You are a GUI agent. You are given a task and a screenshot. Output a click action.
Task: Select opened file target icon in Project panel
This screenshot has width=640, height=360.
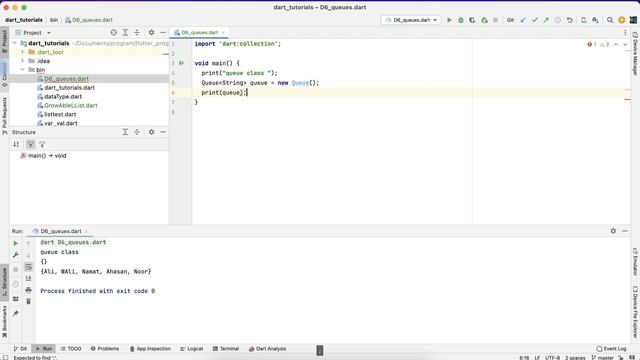pos(113,32)
